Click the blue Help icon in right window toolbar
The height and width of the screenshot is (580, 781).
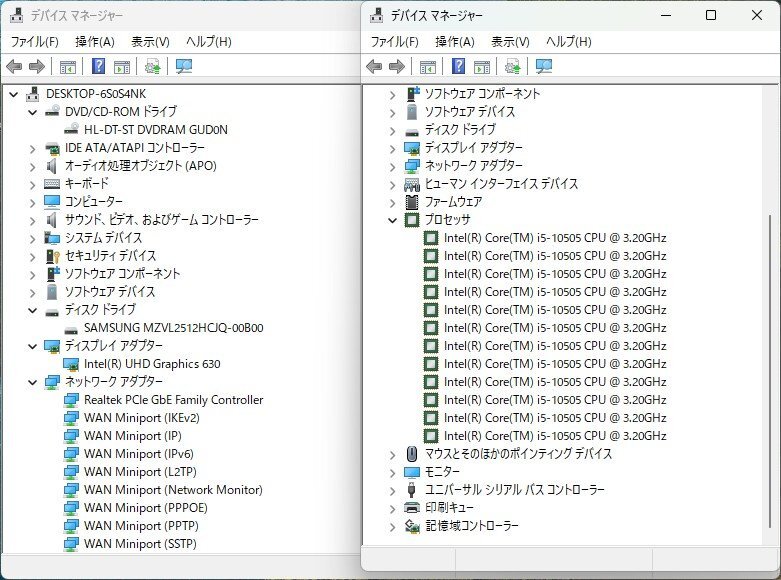[458, 66]
